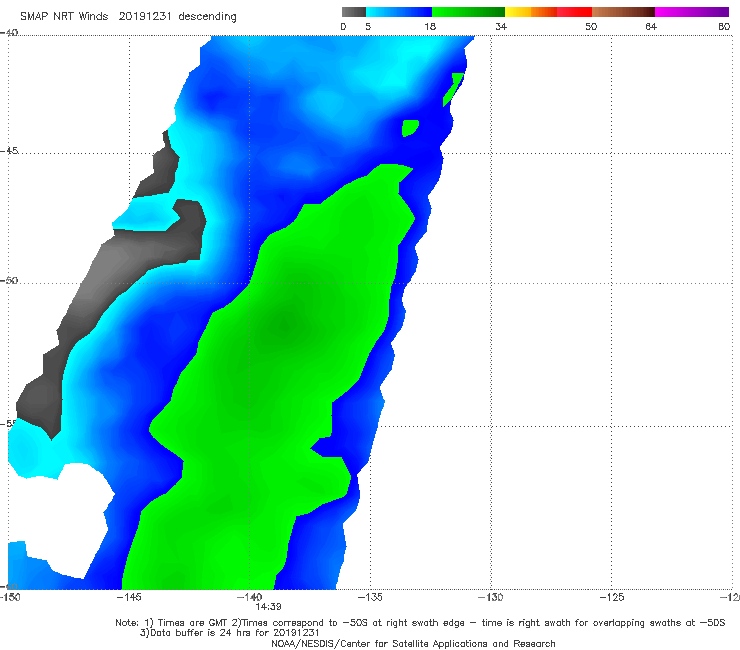Select the yellow-orange segment of the color bar
Viewport: 740px width, 650px height.
[x=531, y=12]
